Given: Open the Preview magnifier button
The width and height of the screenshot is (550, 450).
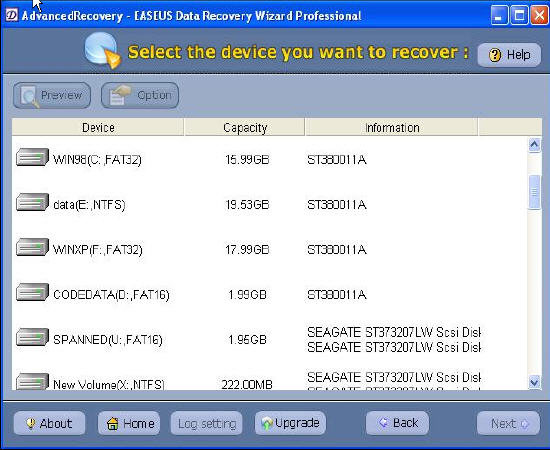Looking at the screenshot, I should coord(52,95).
